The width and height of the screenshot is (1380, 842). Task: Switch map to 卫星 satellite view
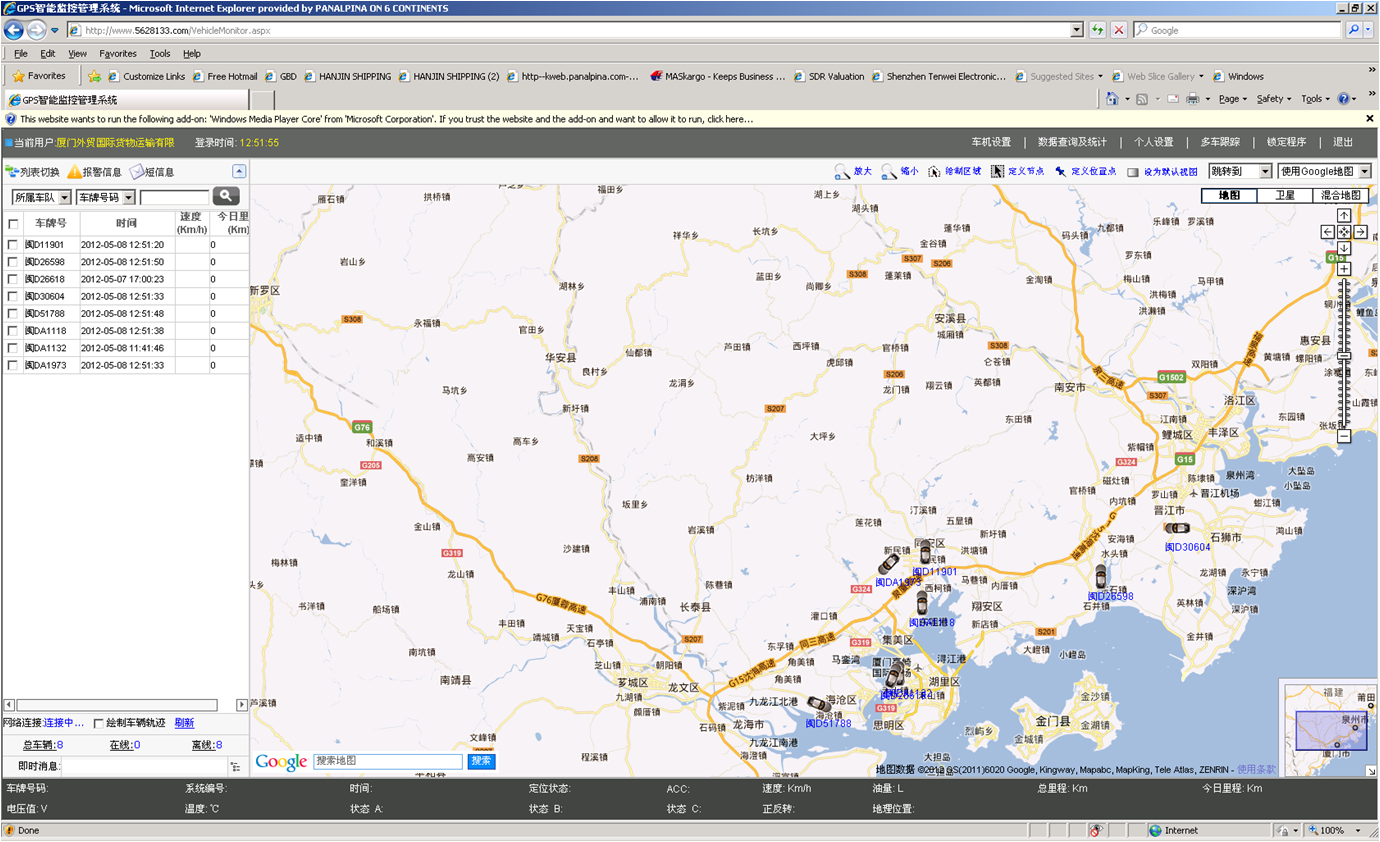(x=1285, y=196)
